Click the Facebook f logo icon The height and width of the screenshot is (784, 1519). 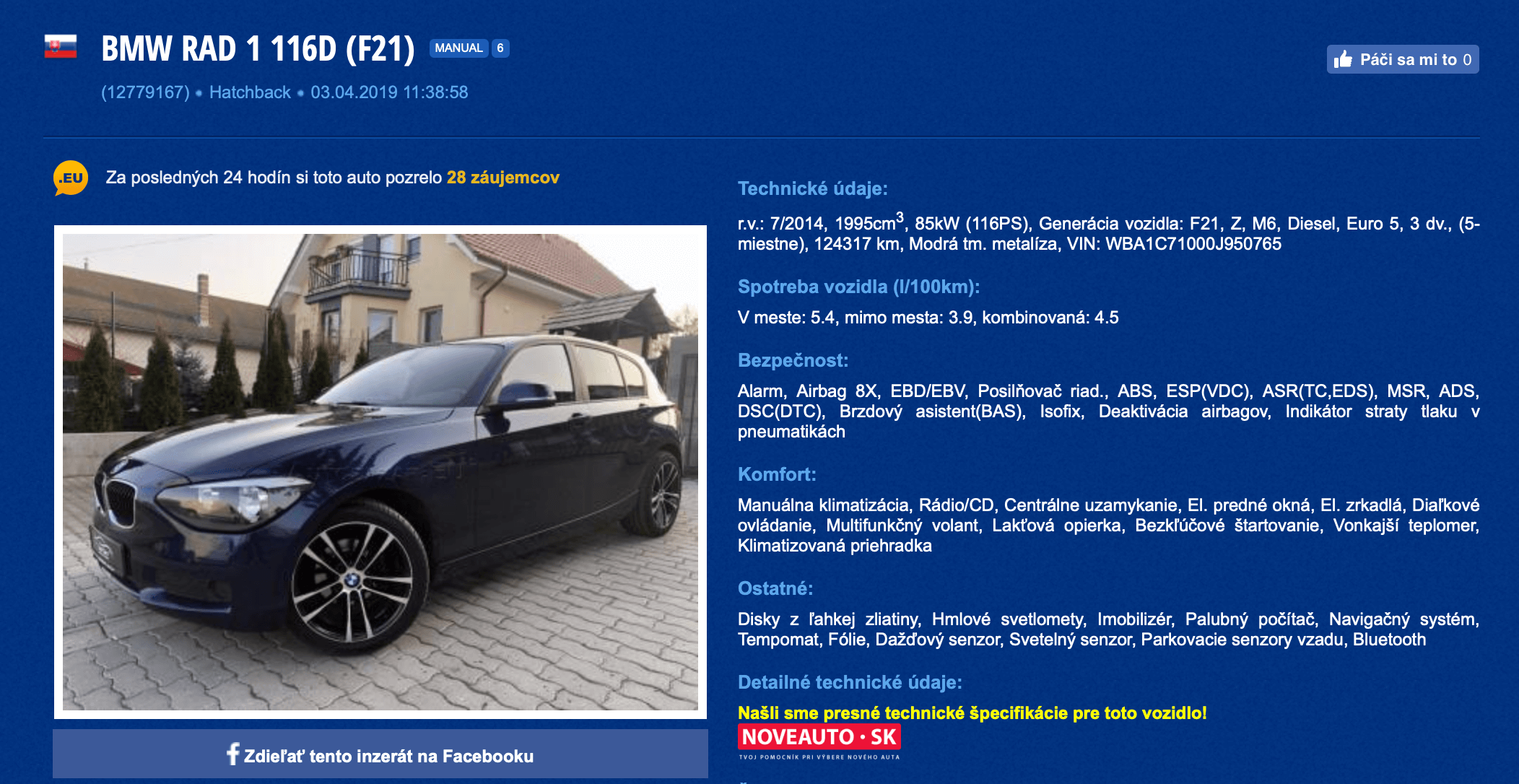click(232, 754)
